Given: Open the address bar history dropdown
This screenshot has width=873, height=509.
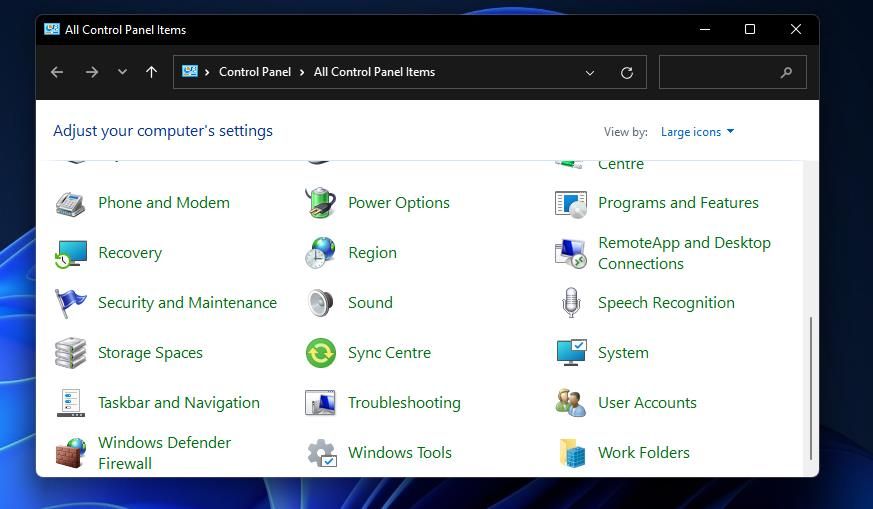Looking at the screenshot, I should pos(590,73).
